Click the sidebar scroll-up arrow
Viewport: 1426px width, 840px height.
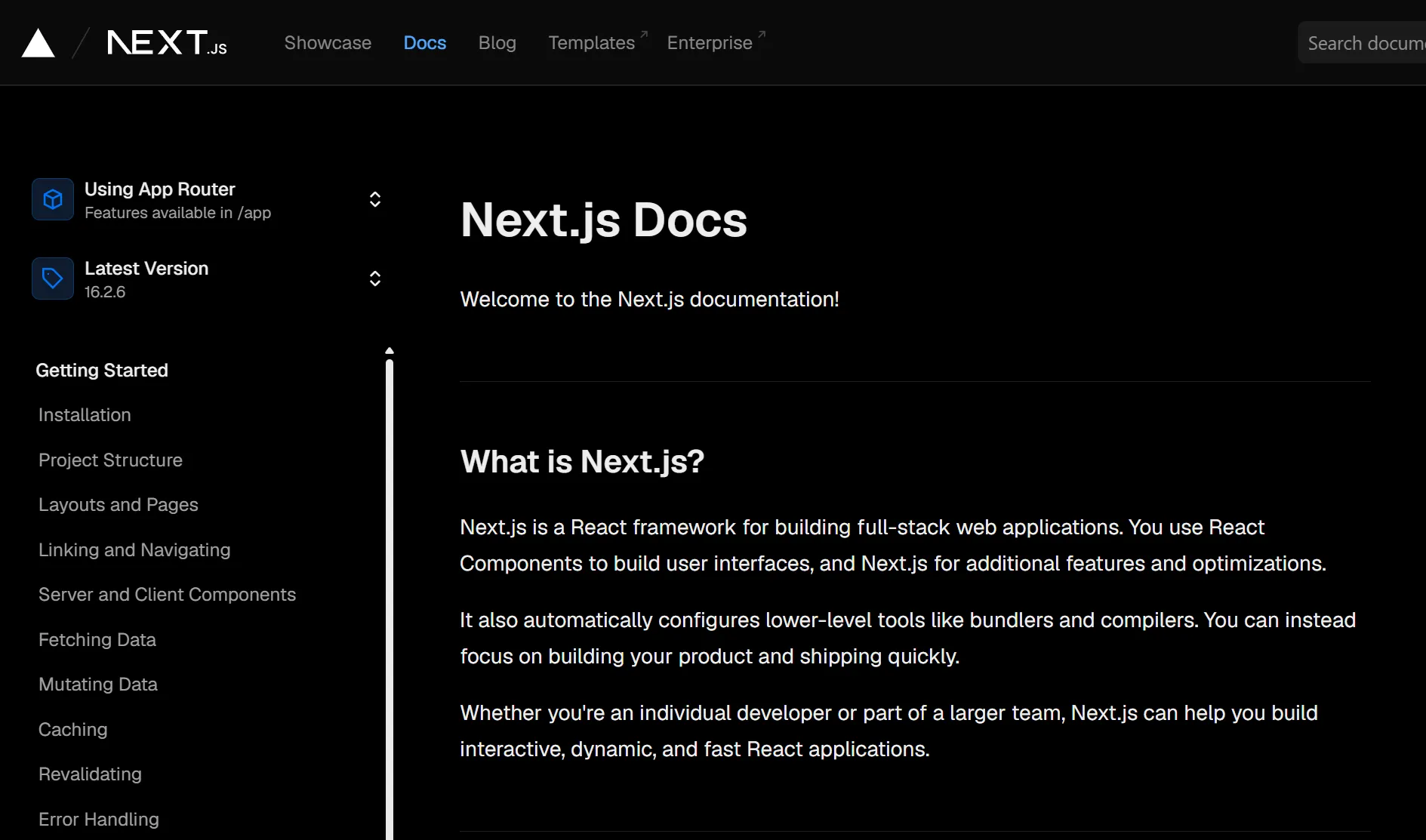(390, 351)
